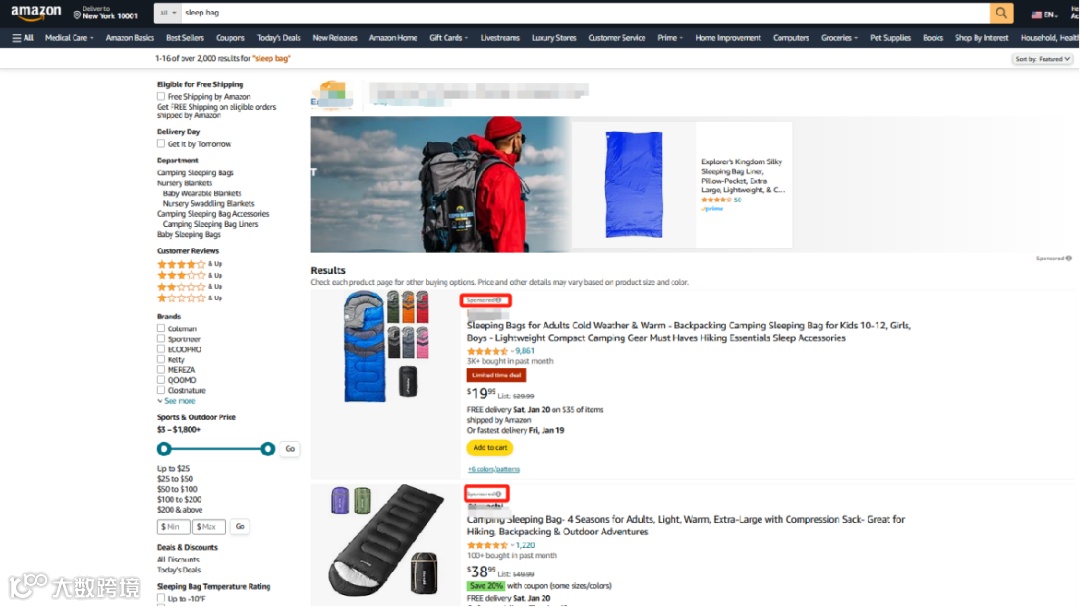Screen dimensions: 1080x607
Task: Click the $ Min price input field
Action: coord(173,526)
